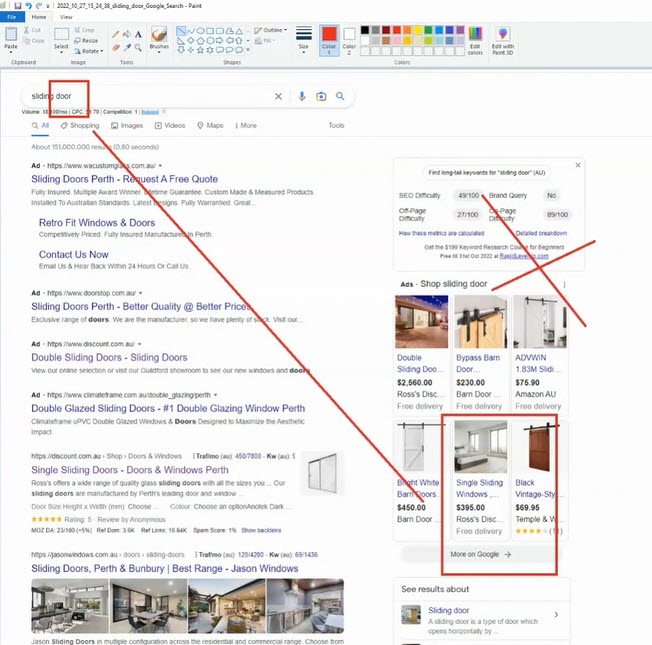Click the Copy command

(x=34, y=41)
